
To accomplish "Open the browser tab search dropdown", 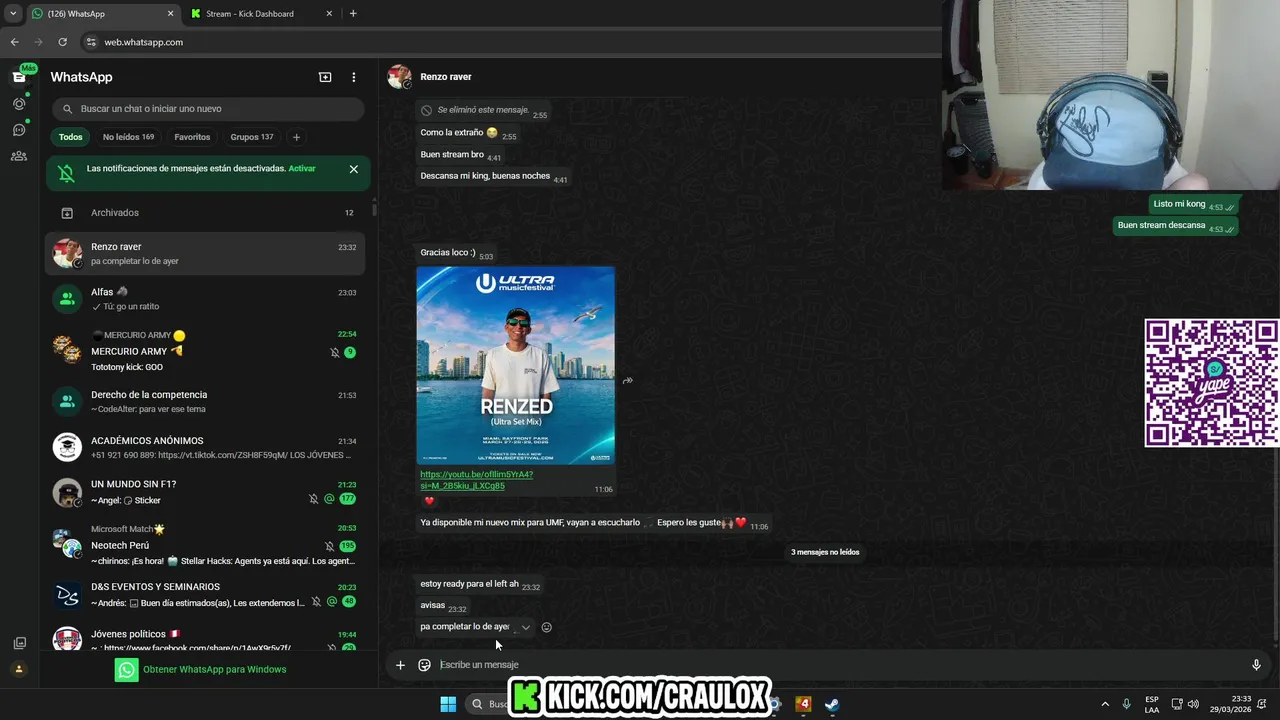I will coord(13,14).
